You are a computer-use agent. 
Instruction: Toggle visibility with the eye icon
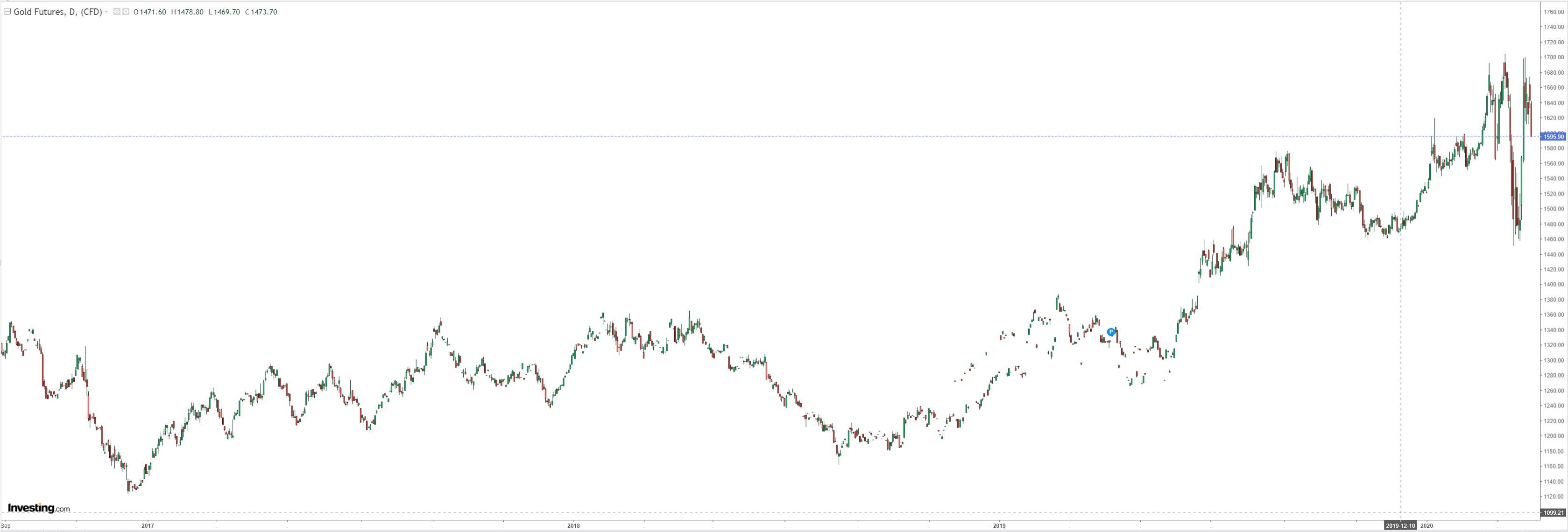[117, 12]
